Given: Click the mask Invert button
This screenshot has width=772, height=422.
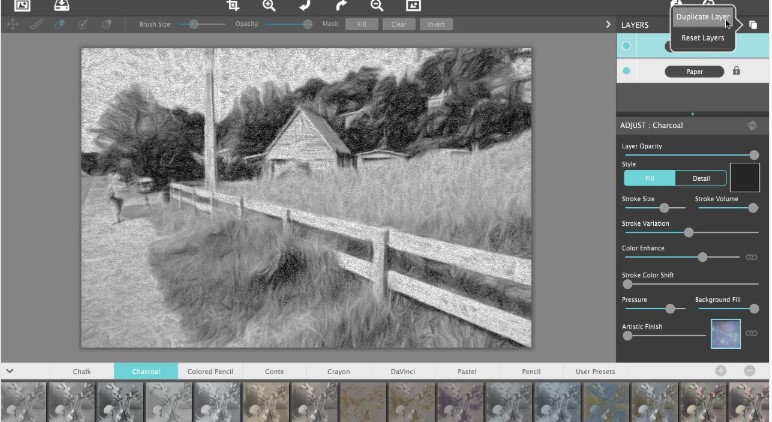Looking at the screenshot, I should 436,24.
